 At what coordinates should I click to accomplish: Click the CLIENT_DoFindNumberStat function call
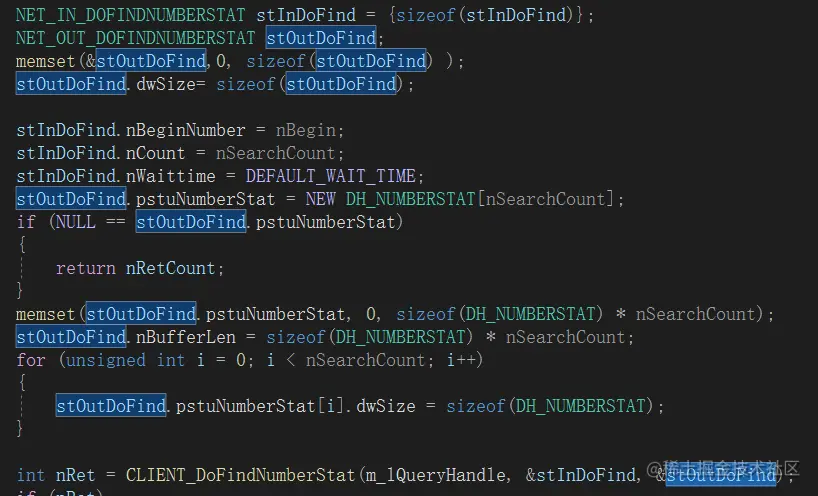[x=240, y=475]
